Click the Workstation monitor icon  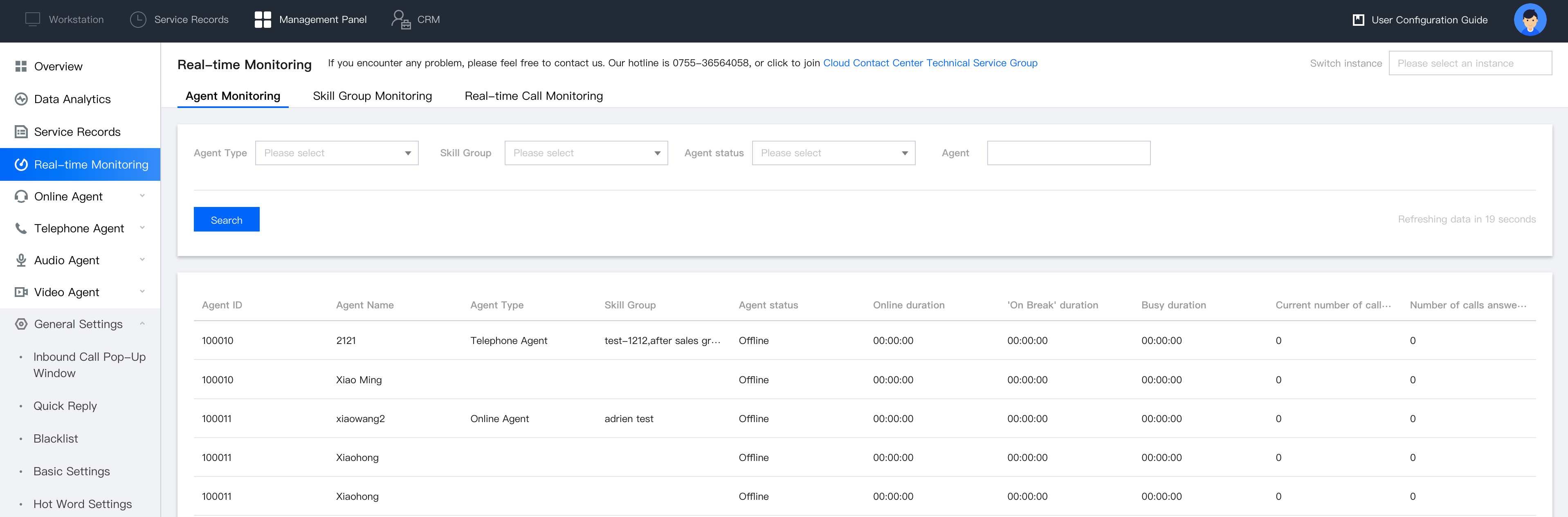pos(32,20)
